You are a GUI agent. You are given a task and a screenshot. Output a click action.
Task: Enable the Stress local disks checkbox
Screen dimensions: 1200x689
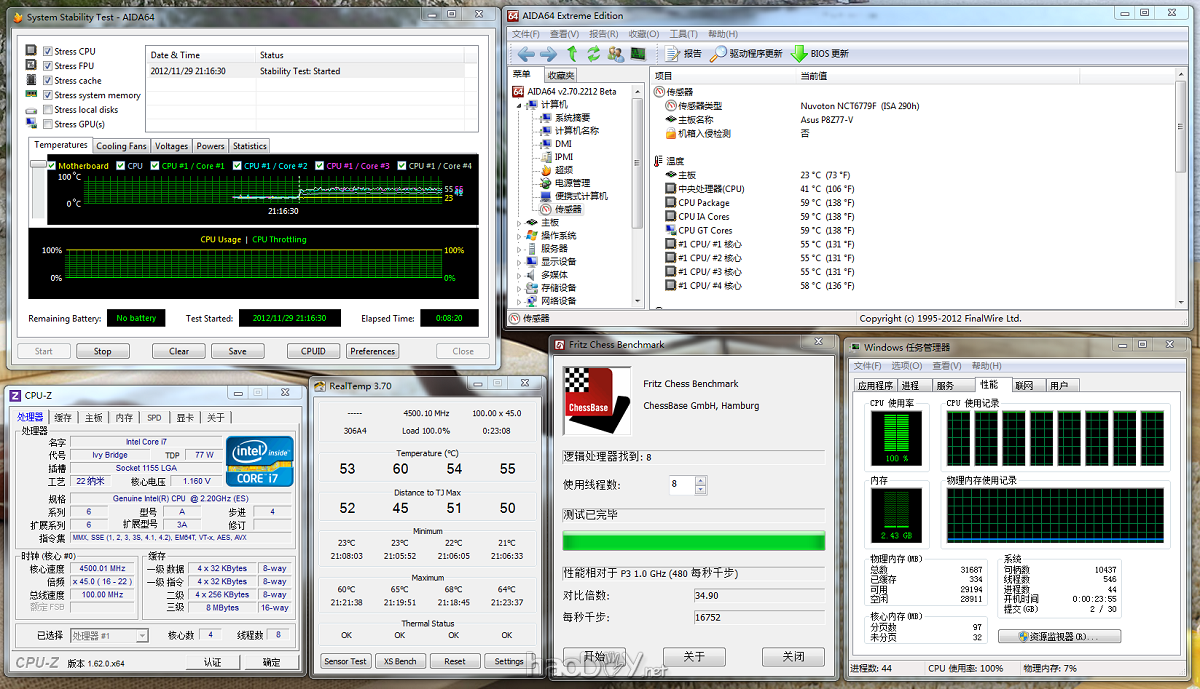(47, 110)
